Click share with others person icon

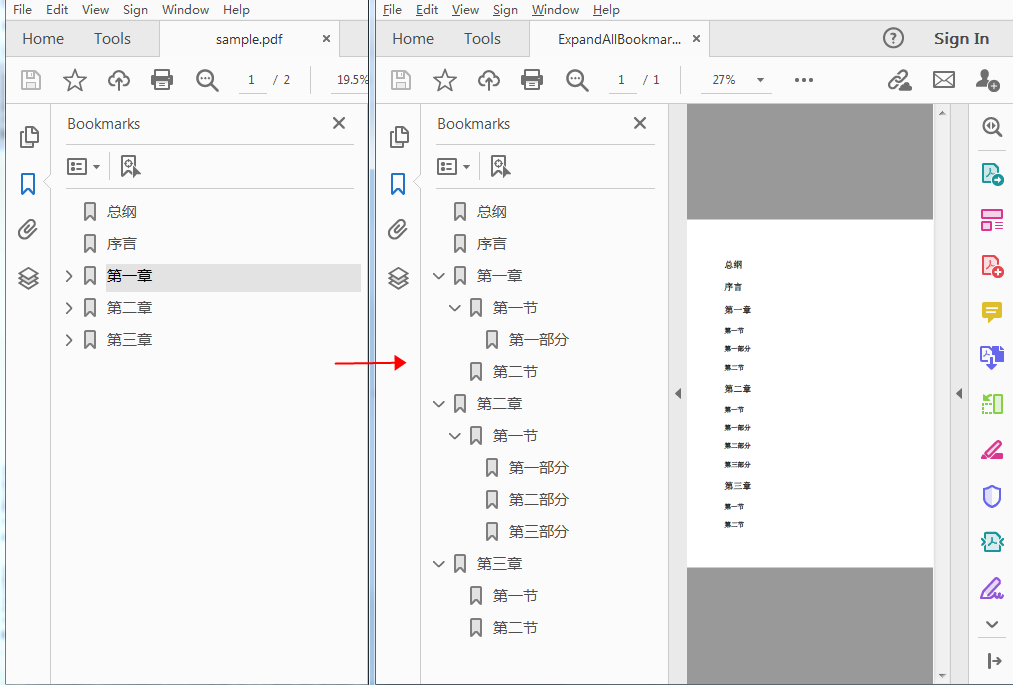coord(988,80)
